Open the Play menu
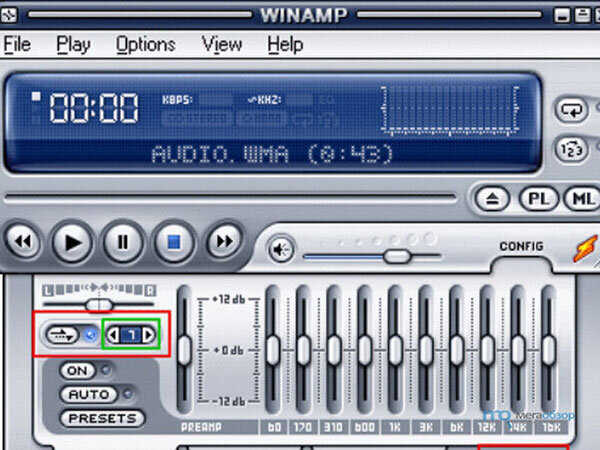This screenshot has height=450, width=600. (73, 45)
